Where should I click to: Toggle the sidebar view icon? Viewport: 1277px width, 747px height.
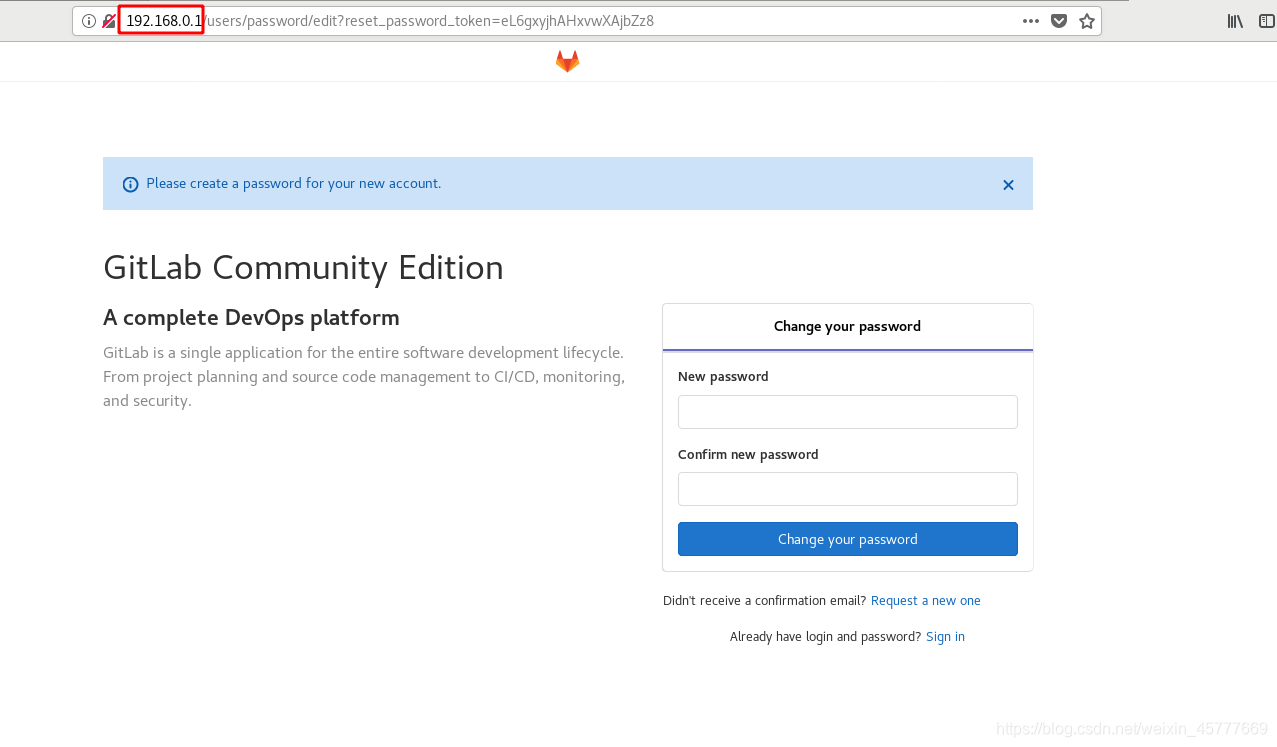tap(1267, 21)
